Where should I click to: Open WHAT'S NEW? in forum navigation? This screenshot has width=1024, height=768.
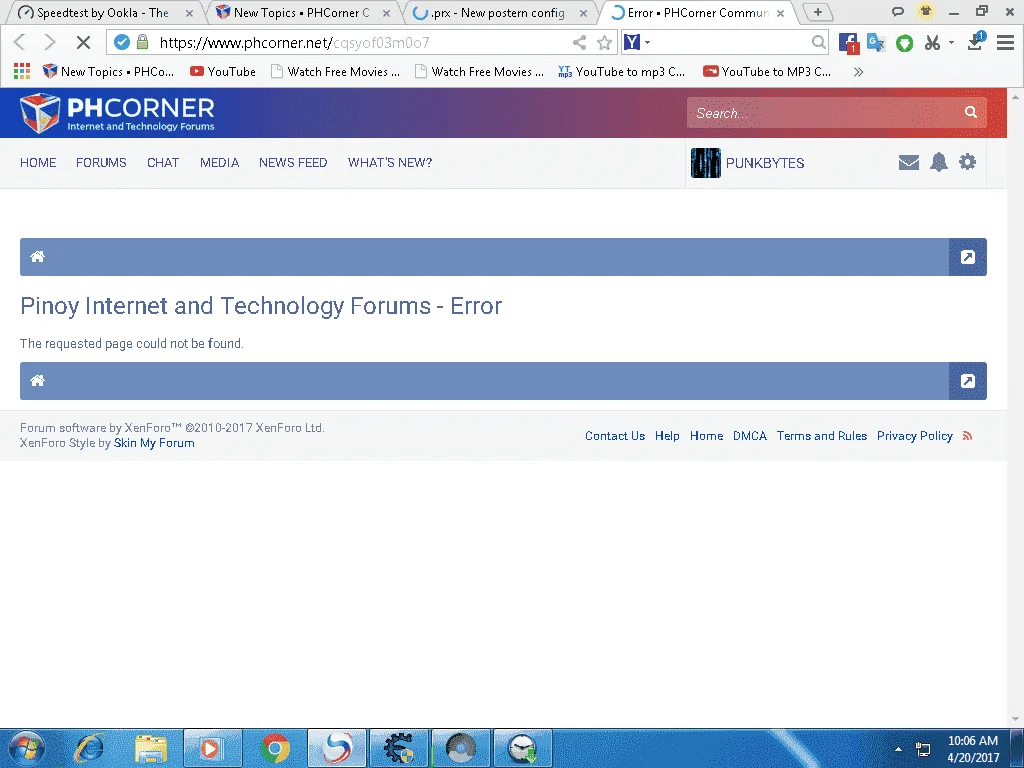click(390, 163)
